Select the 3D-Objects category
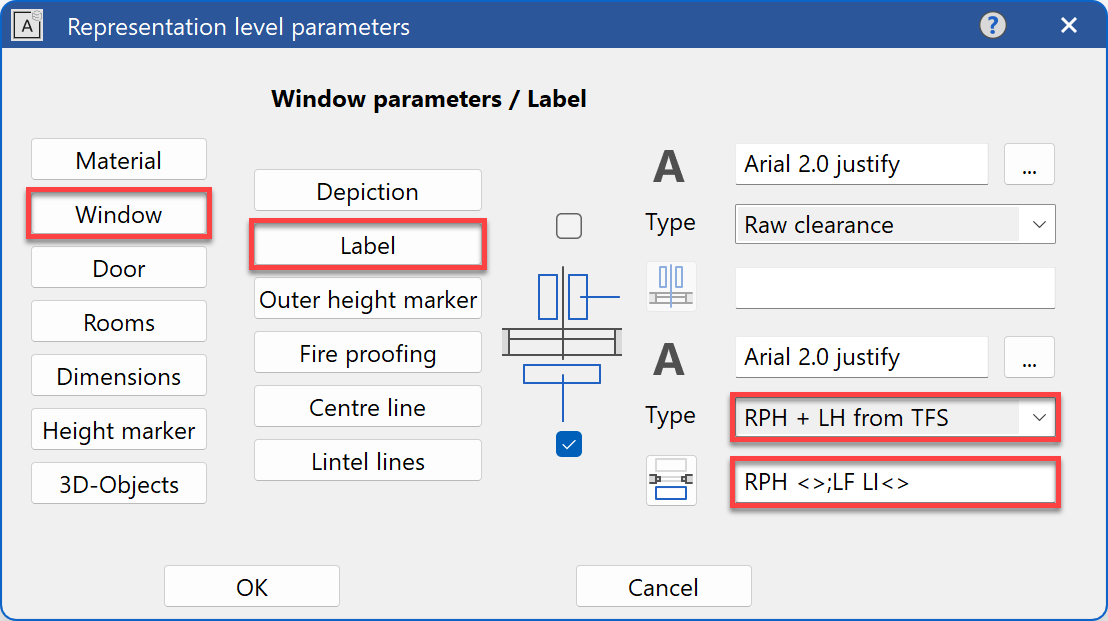 (118, 483)
